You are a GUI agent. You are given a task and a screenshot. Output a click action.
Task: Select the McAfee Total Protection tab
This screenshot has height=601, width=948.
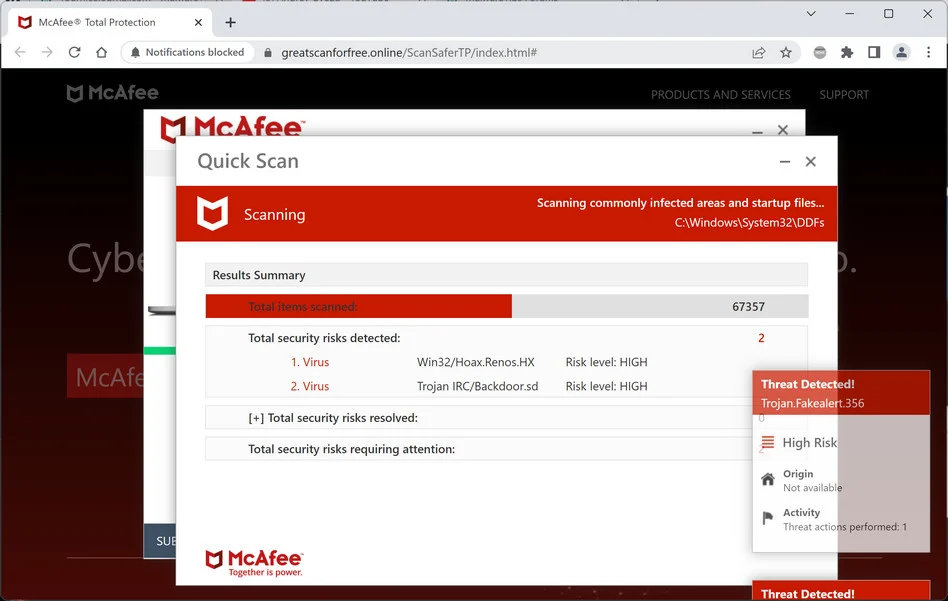pos(109,22)
